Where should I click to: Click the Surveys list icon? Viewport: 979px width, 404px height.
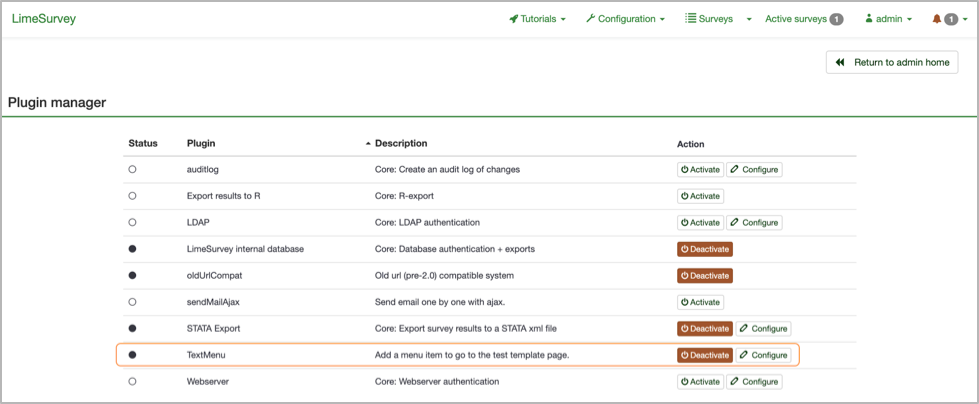[691, 19]
